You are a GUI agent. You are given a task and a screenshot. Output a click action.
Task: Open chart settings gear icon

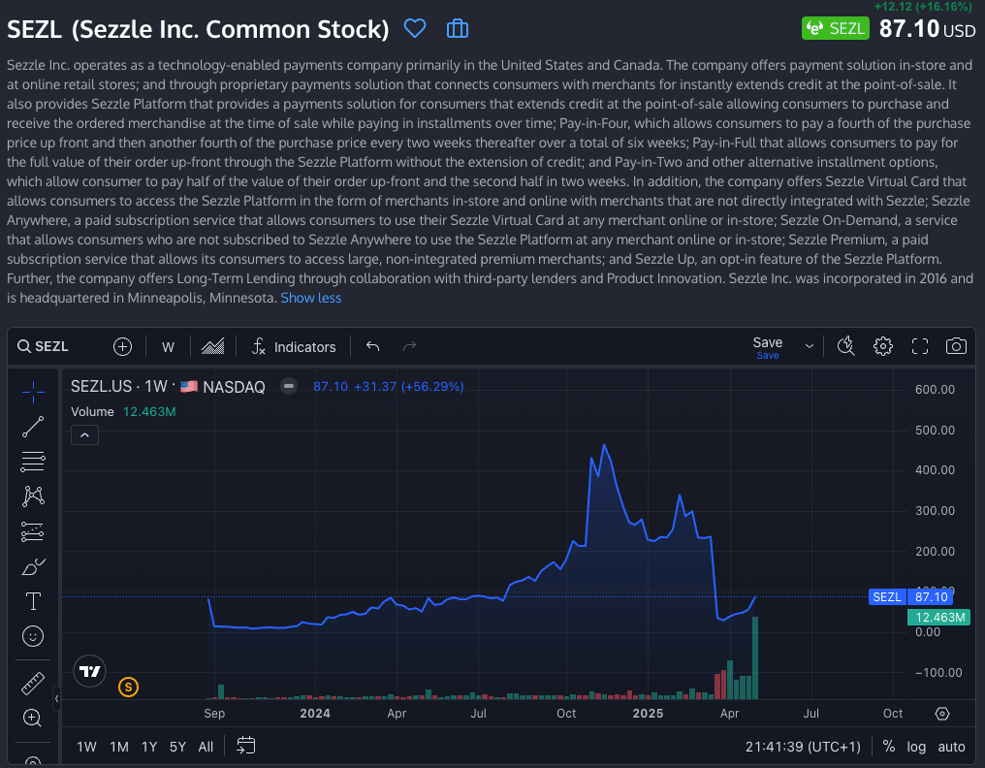point(883,346)
